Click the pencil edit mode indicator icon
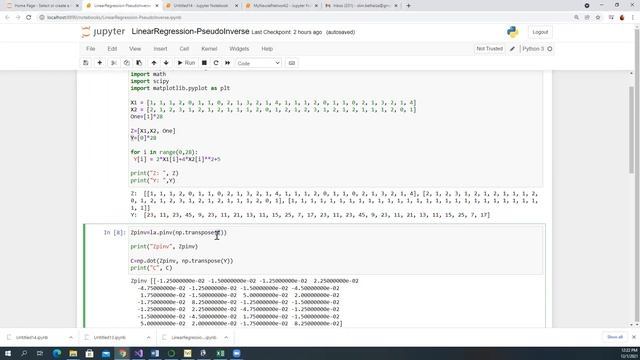 [x=513, y=49]
